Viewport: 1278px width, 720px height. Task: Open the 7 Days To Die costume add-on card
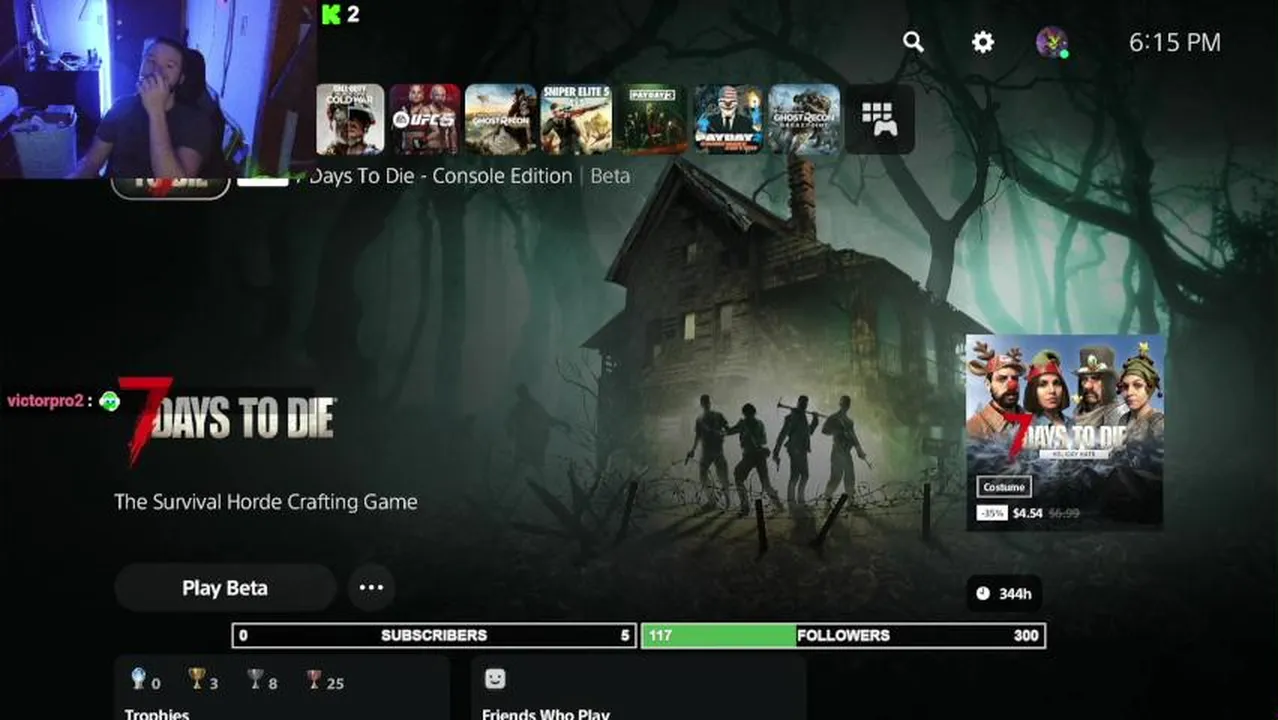click(1064, 432)
